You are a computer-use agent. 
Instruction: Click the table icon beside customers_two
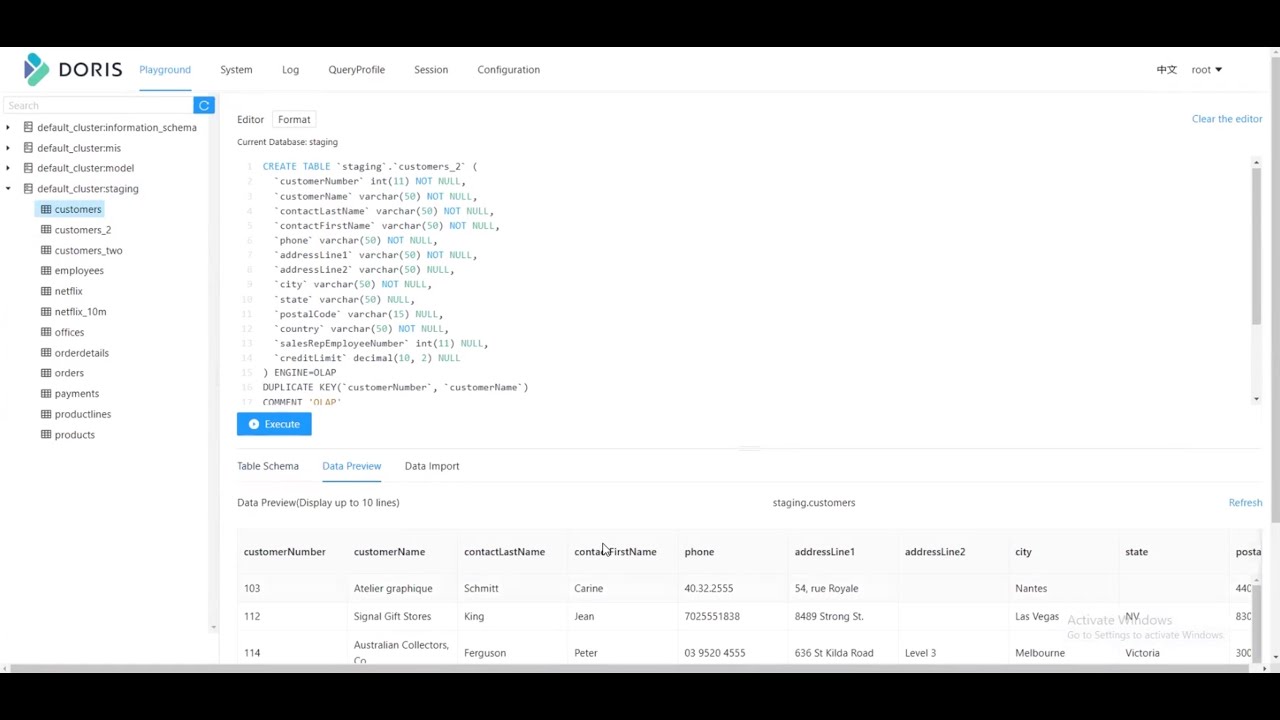coord(46,250)
